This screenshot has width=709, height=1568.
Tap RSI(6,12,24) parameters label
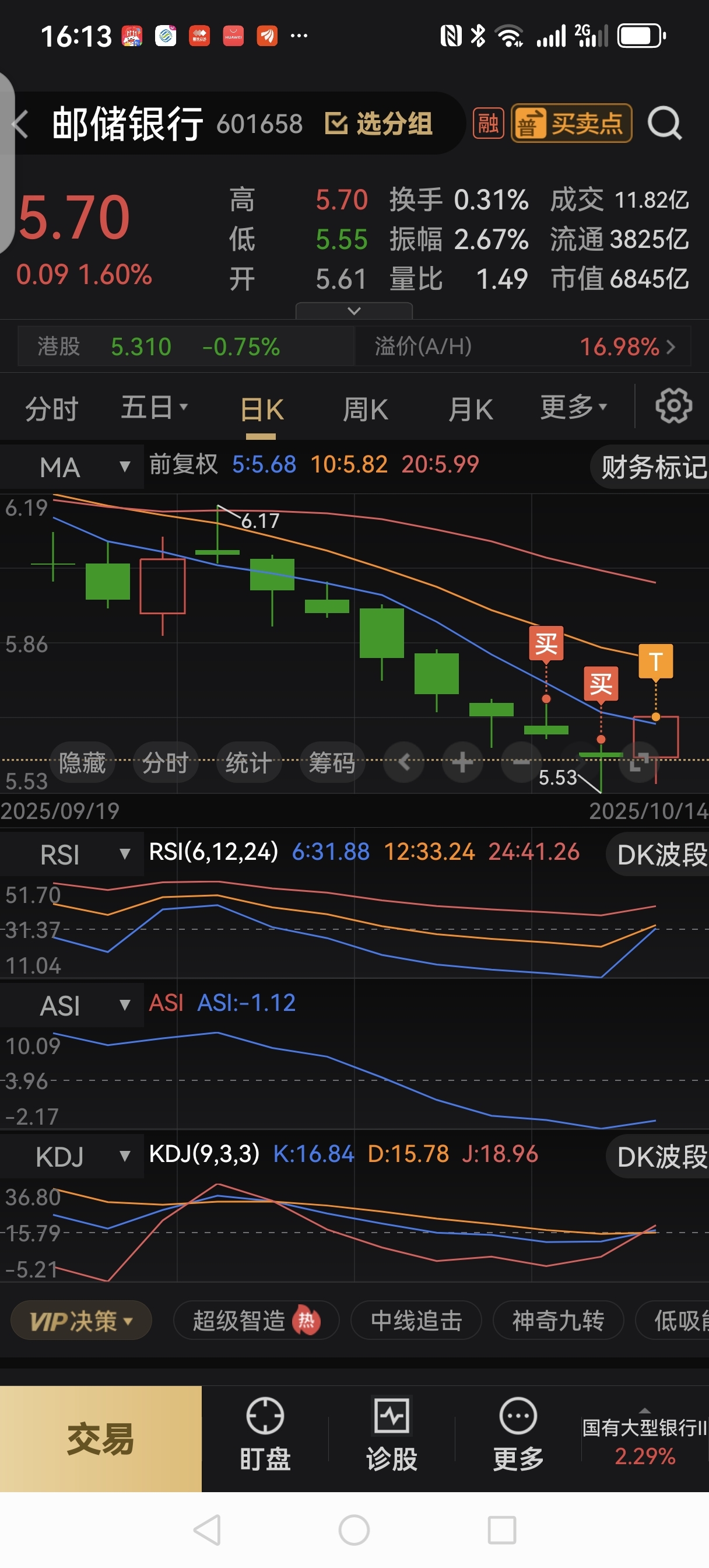coord(213,852)
